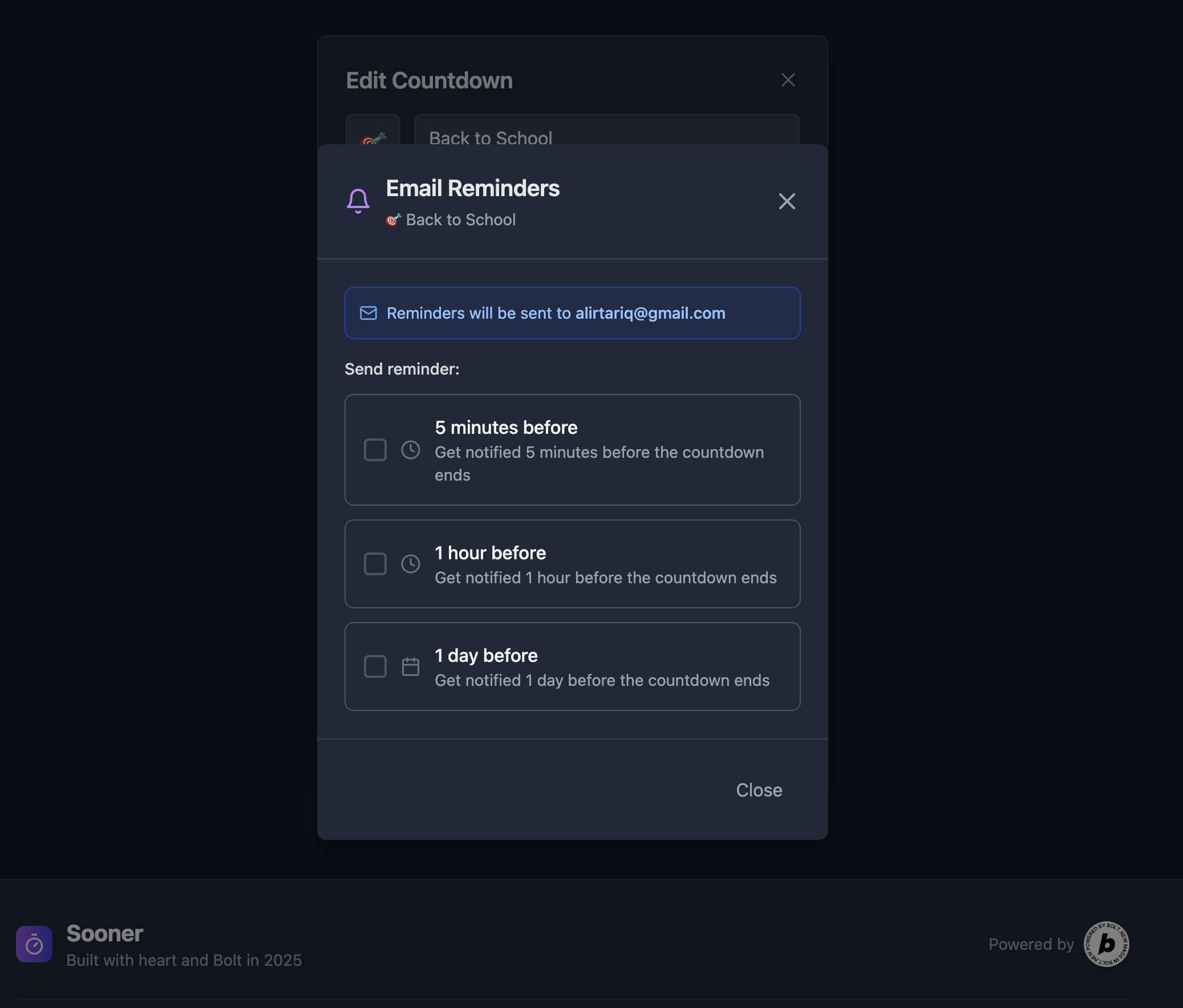1183x1008 pixels.
Task: Click the alirtariq@gmail.com email address
Action: pyautogui.click(x=650, y=313)
